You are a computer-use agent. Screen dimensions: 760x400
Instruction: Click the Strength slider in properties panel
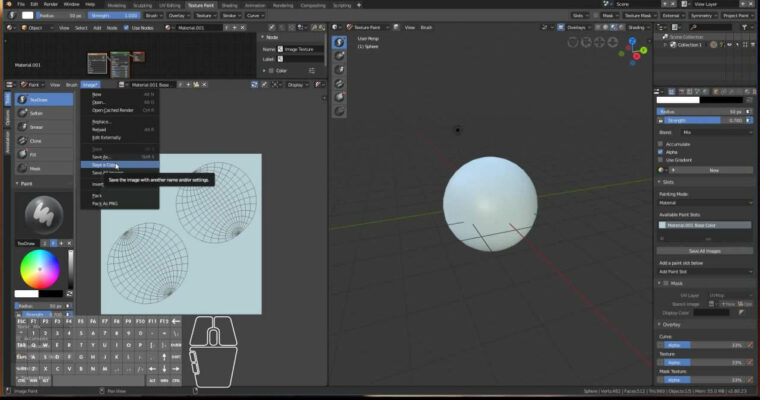(x=701, y=120)
